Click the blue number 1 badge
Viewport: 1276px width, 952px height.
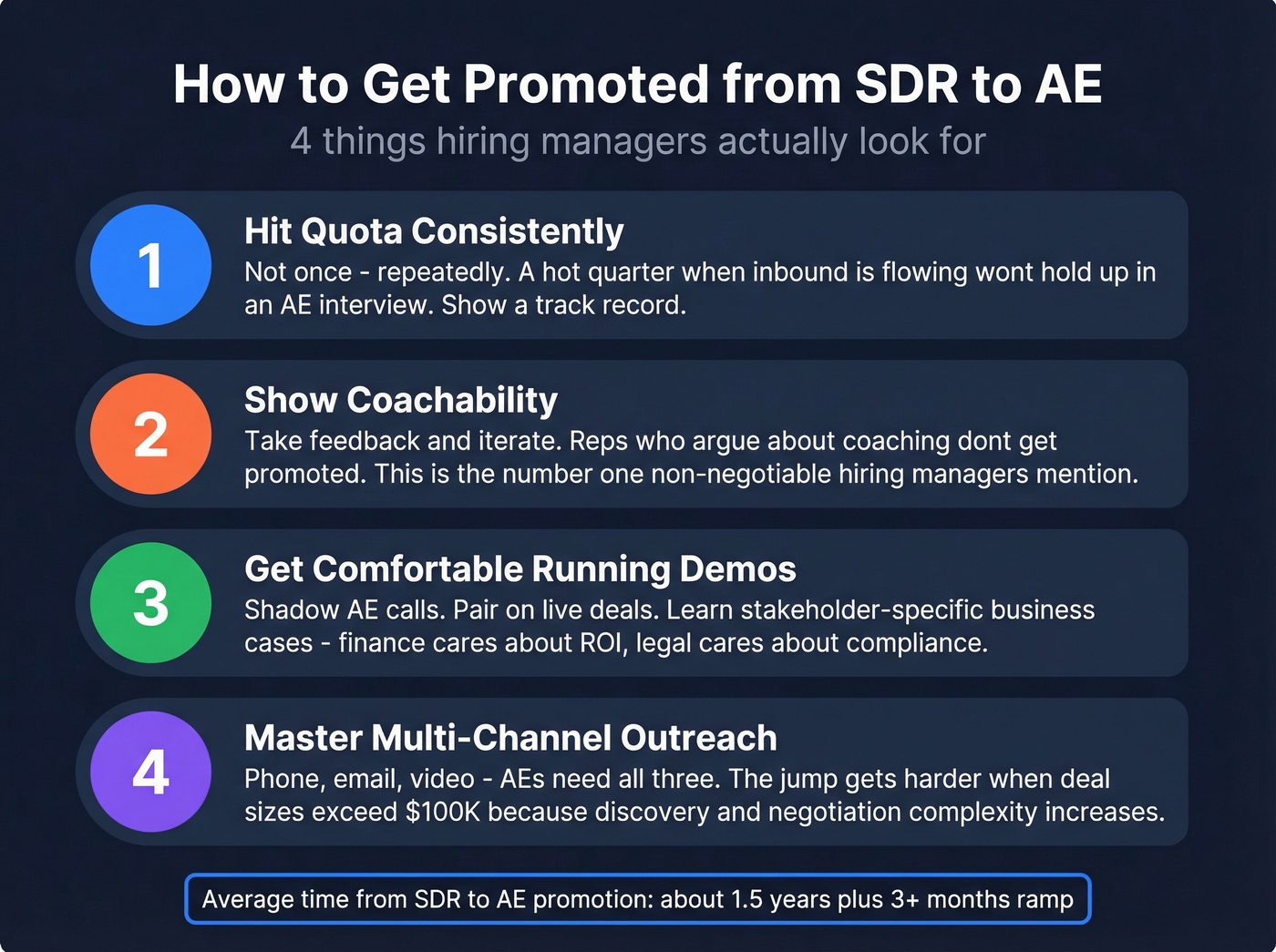150,265
